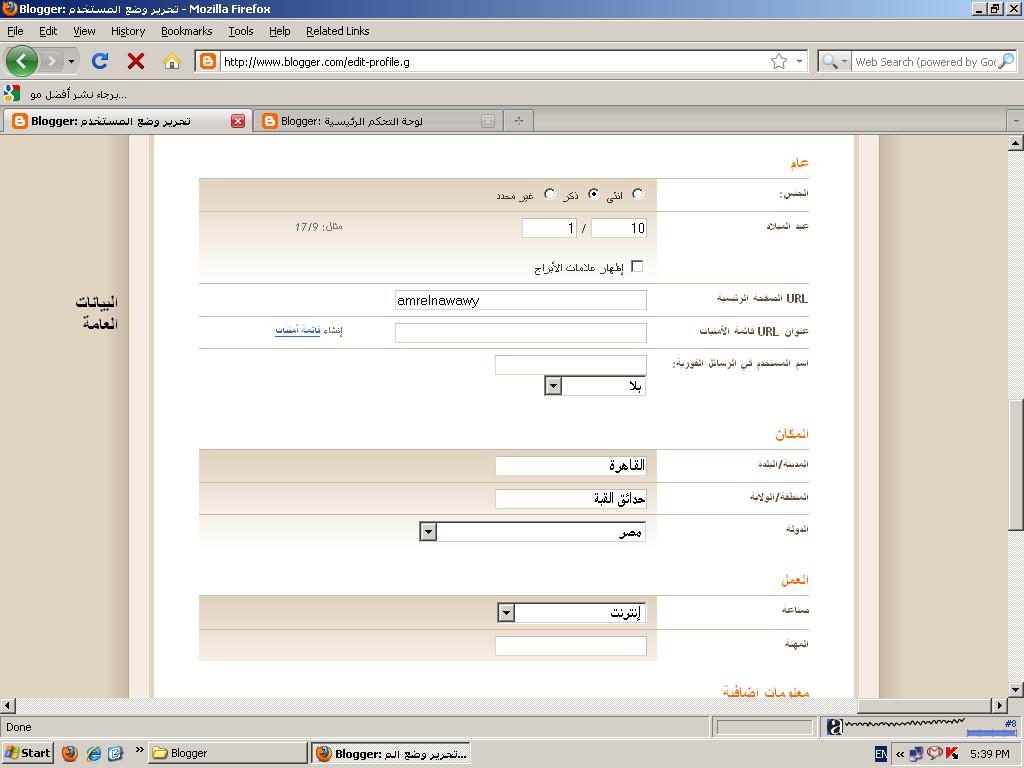Open the View menu
This screenshot has width=1024, height=768.
pyautogui.click(x=84, y=31)
